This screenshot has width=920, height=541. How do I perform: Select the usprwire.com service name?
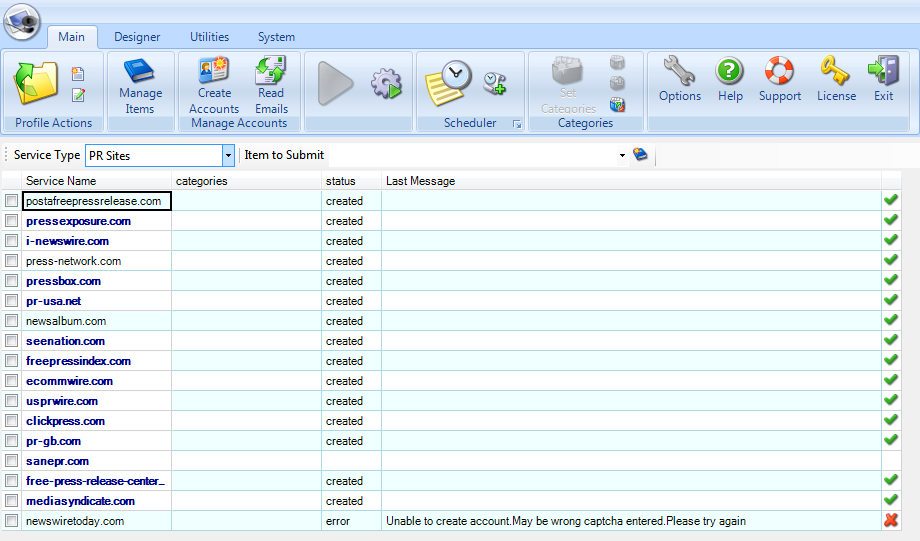pos(62,401)
